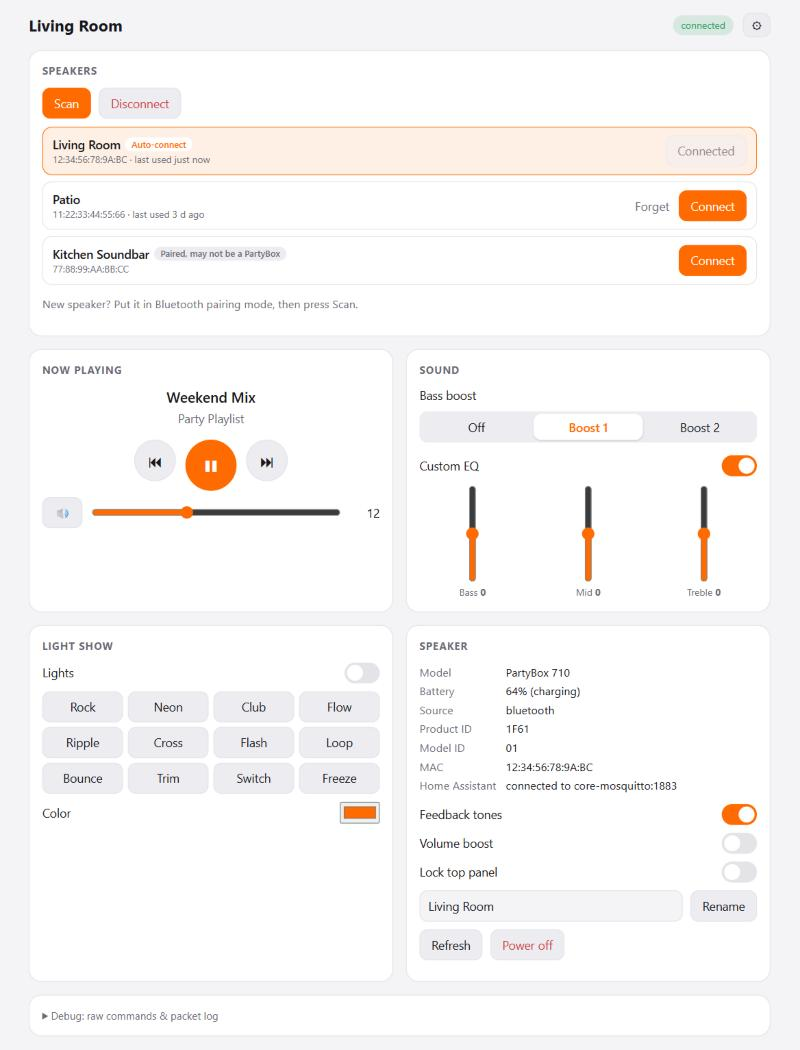Choose the Flow light pattern

339,707
